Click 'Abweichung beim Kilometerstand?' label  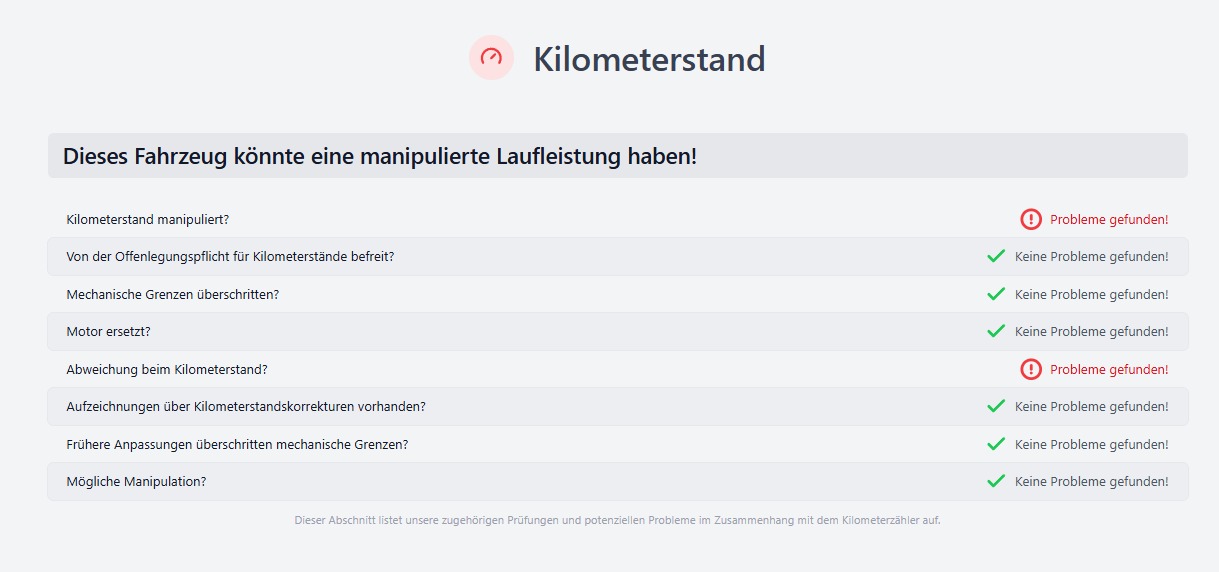167,369
